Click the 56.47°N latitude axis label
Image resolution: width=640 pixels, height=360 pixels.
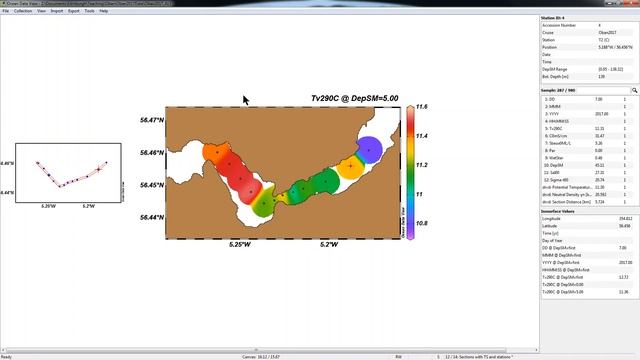pos(152,120)
